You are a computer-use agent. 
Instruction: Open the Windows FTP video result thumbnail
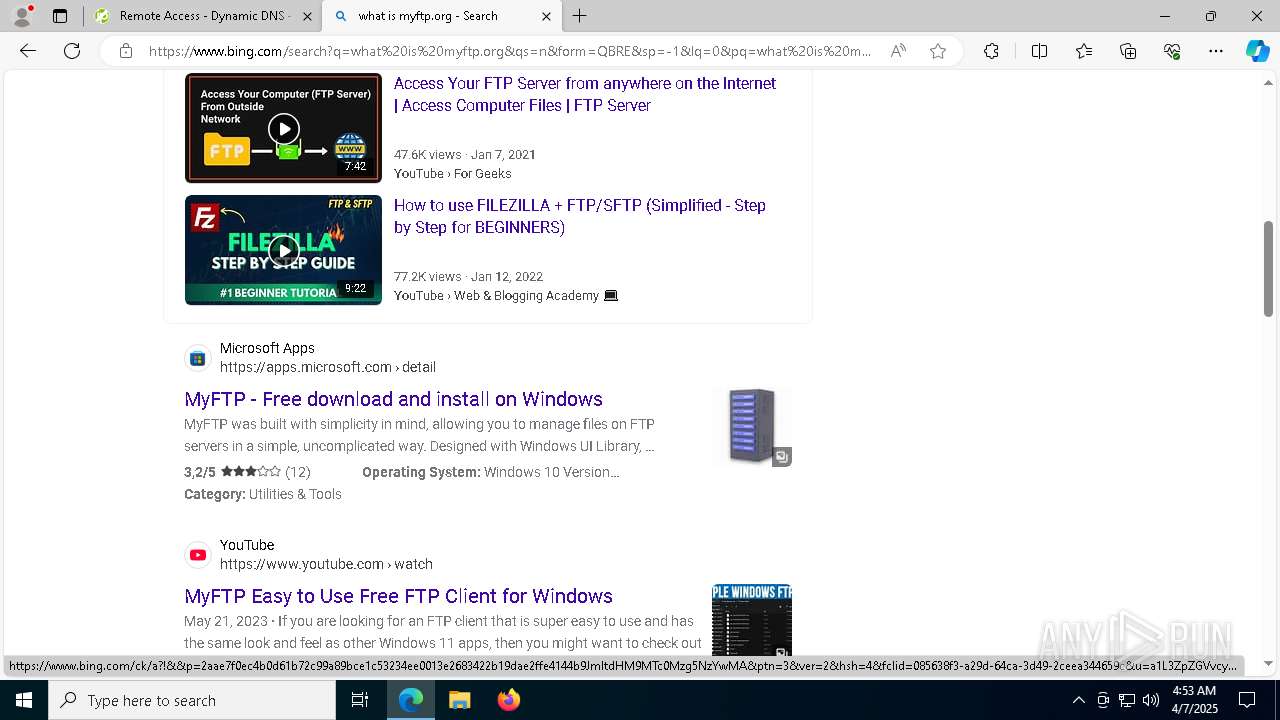pyautogui.click(x=752, y=620)
